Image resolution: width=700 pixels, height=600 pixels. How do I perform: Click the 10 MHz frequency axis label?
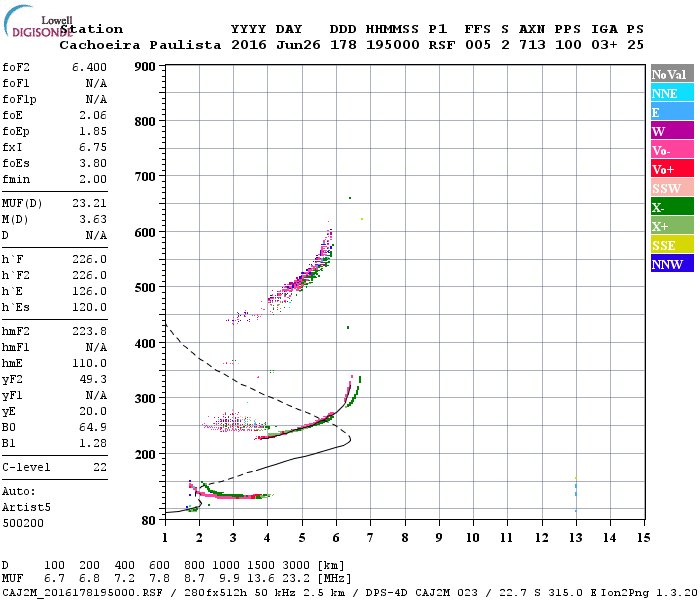click(x=473, y=538)
